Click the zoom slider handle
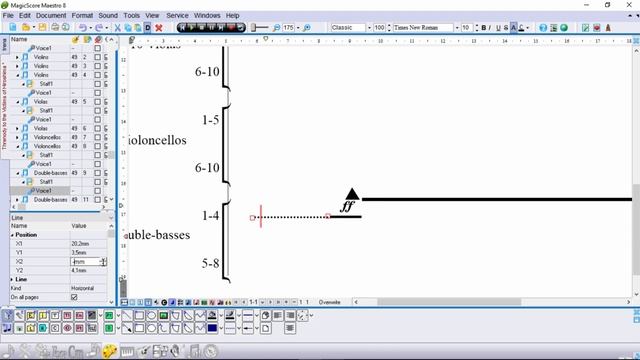 click(x=253, y=27)
